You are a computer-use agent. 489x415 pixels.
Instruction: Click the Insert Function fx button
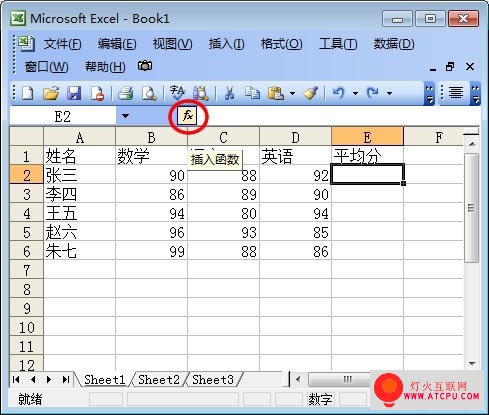tap(188, 116)
